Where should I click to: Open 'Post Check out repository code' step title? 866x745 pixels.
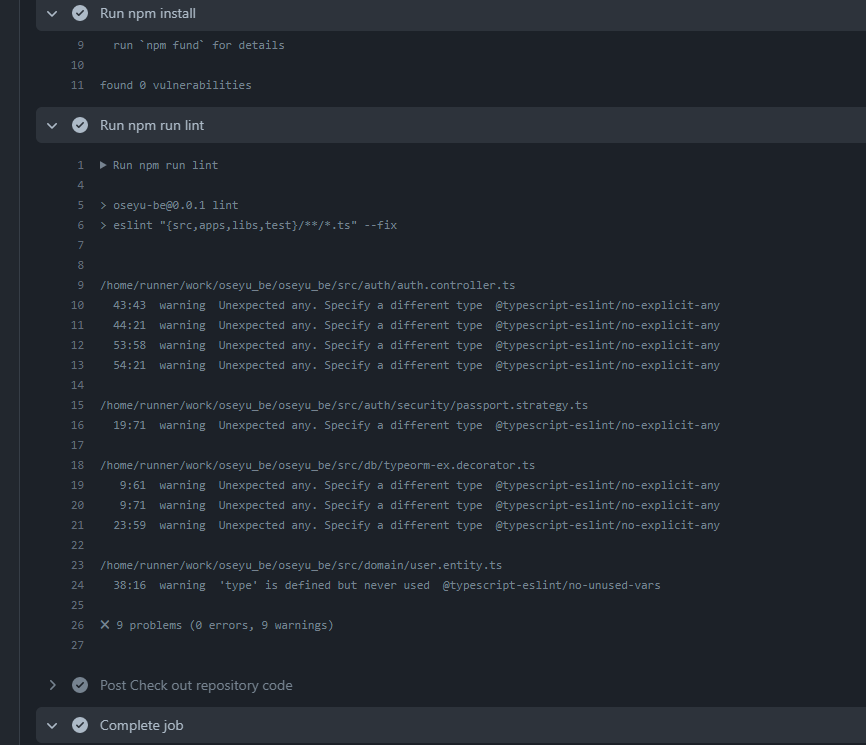(x=196, y=685)
